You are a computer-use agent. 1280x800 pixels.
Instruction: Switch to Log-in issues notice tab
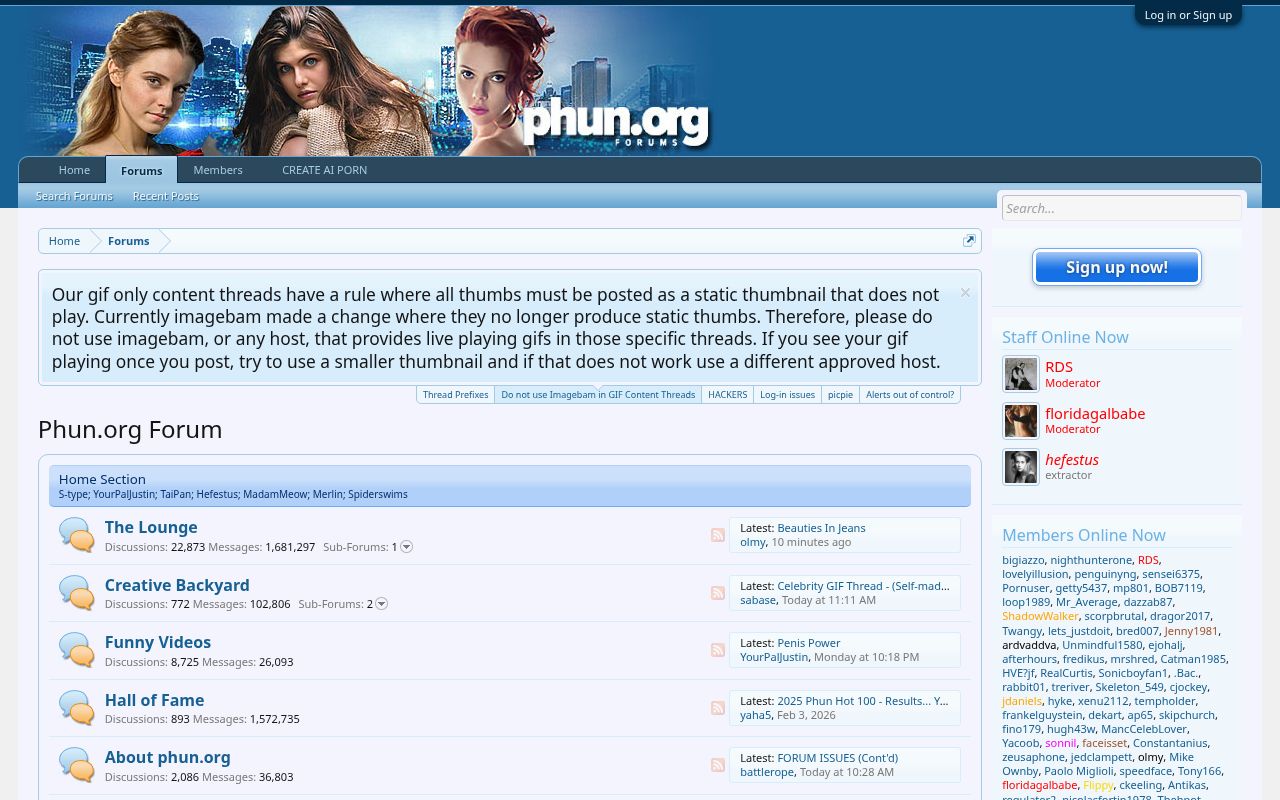pyautogui.click(x=787, y=395)
